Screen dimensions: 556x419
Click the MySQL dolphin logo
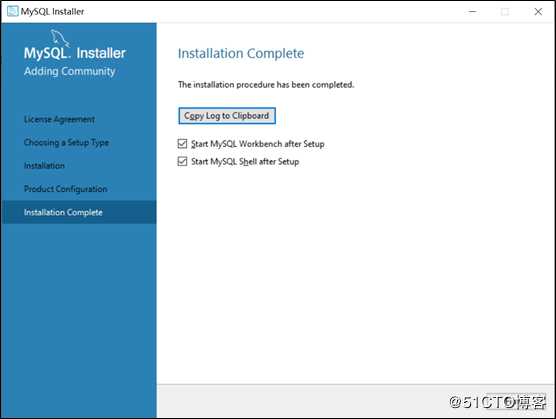(x=60, y=38)
